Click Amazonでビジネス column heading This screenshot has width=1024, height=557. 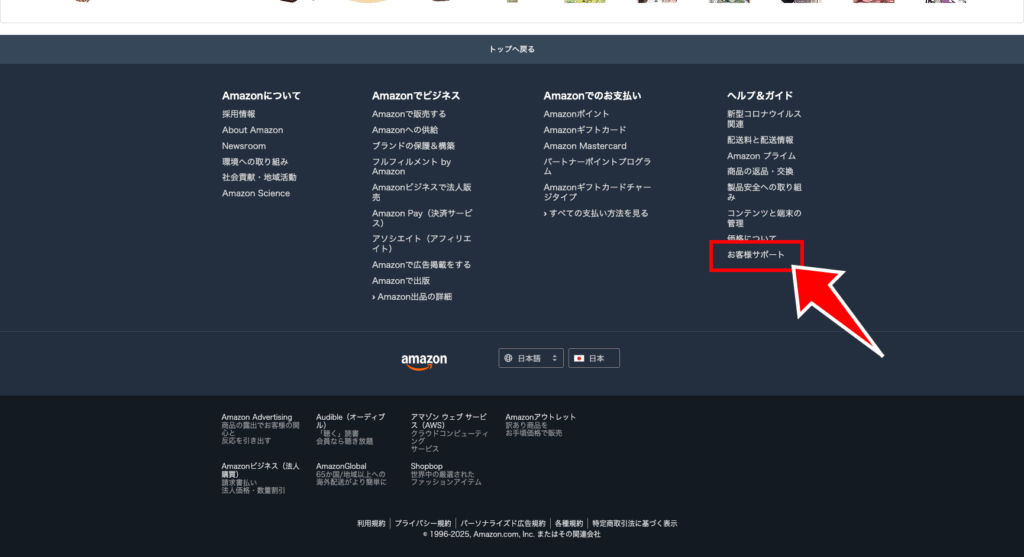coord(416,95)
